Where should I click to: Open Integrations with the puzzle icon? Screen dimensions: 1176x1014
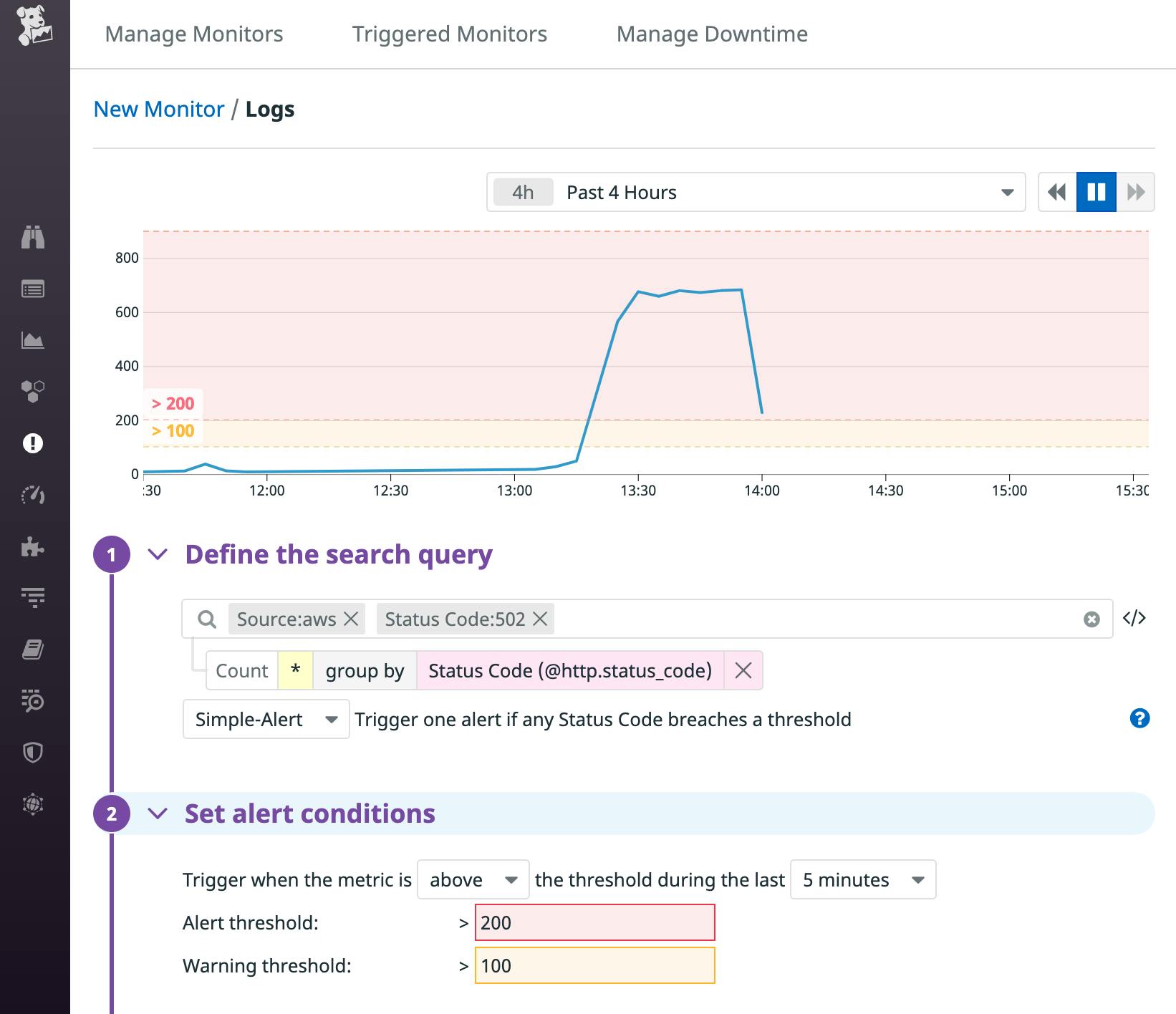pos(34,549)
